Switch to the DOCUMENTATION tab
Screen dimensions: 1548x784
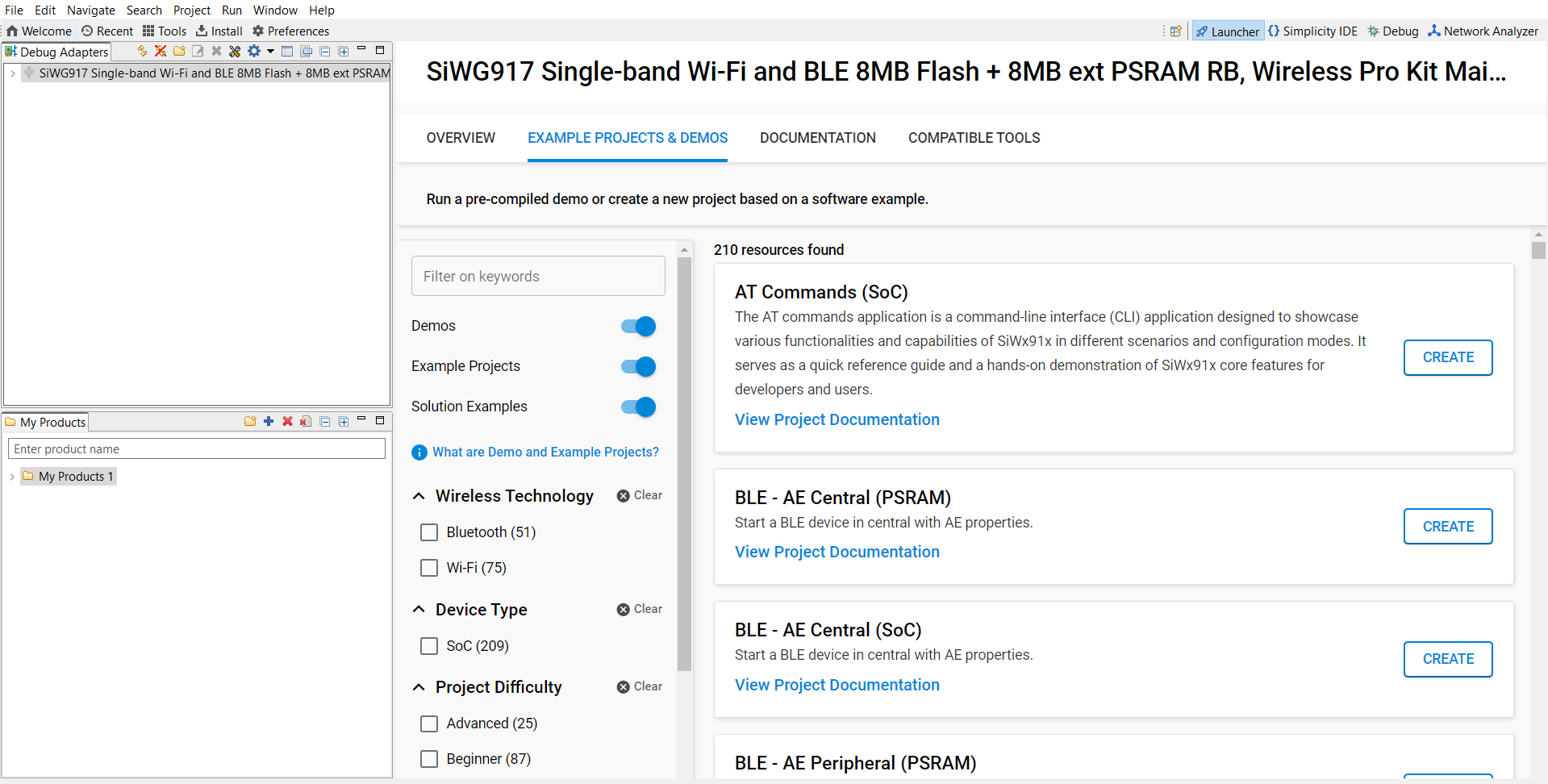click(x=818, y=138)
